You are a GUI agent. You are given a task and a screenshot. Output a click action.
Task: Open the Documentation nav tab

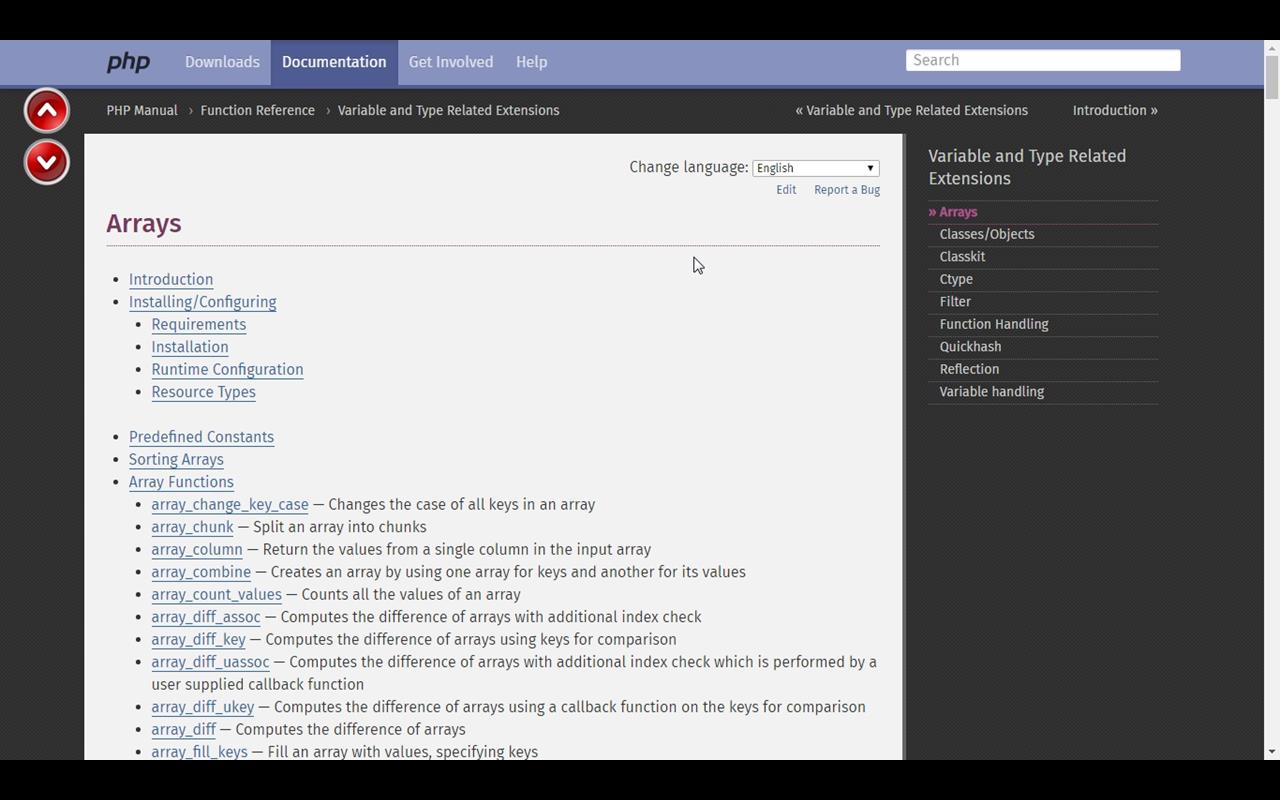334,62
